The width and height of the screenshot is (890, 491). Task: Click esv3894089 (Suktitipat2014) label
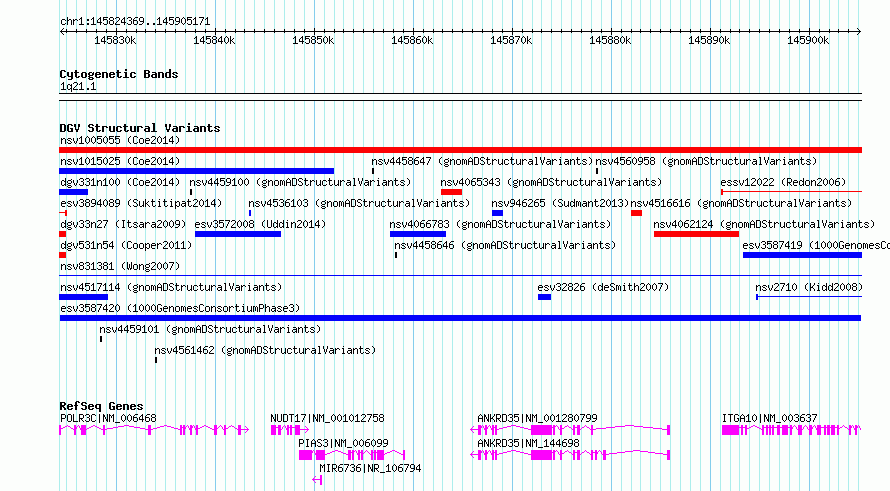141,203
